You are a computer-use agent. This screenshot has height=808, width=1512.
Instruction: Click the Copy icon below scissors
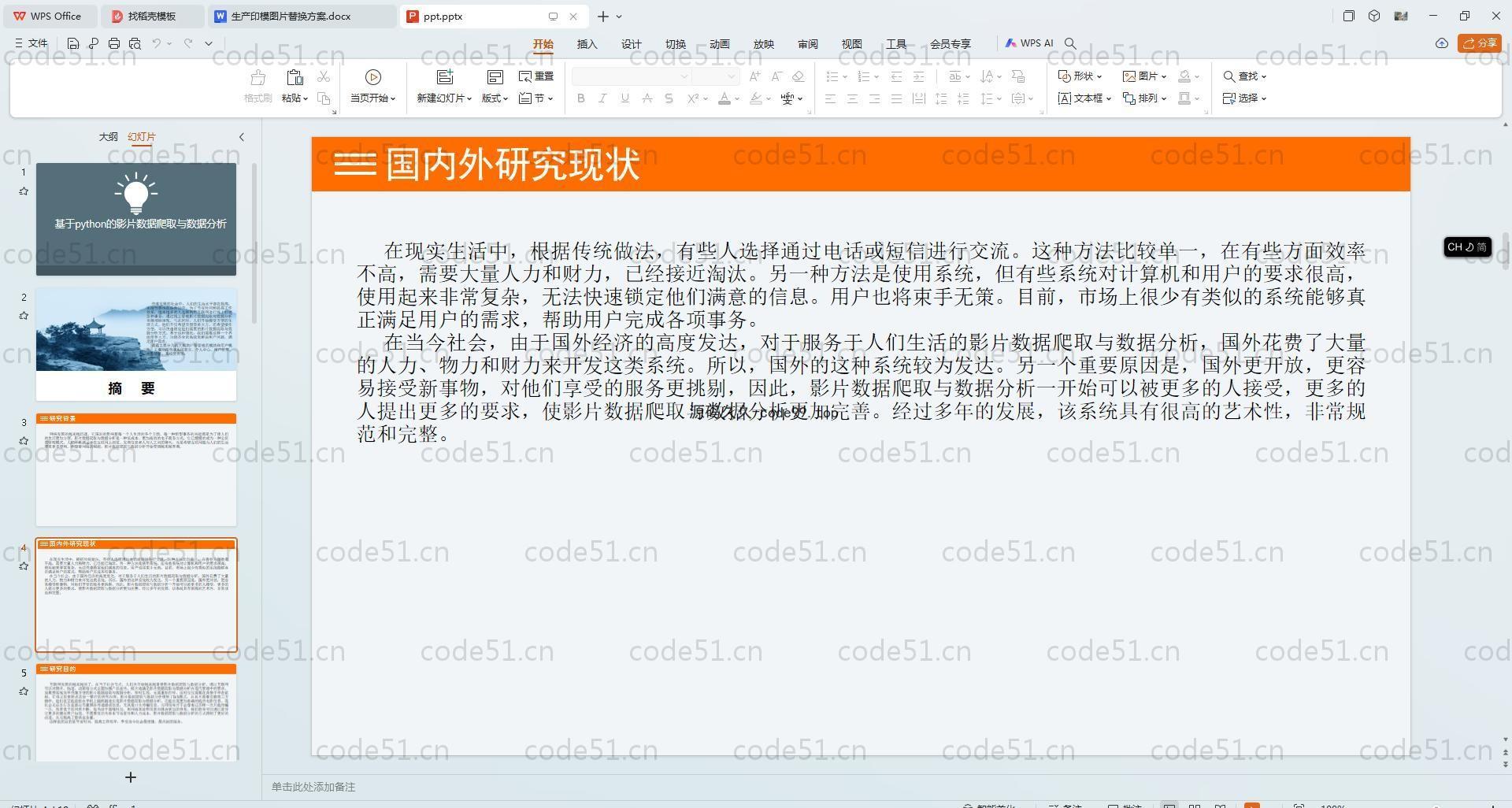coord(324,98)
